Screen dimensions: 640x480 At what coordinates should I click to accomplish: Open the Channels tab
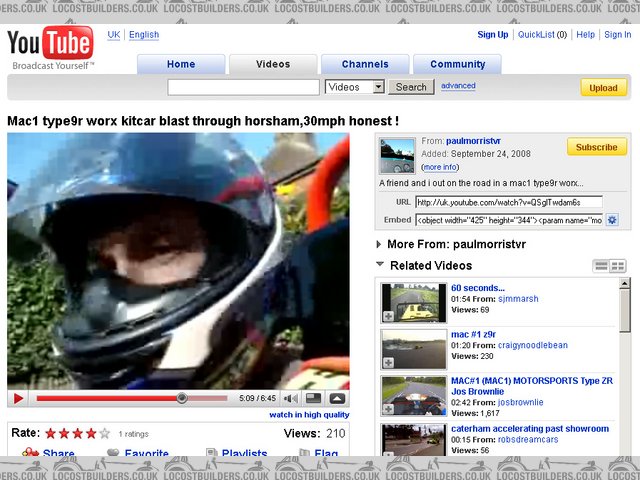click(365, 64)
